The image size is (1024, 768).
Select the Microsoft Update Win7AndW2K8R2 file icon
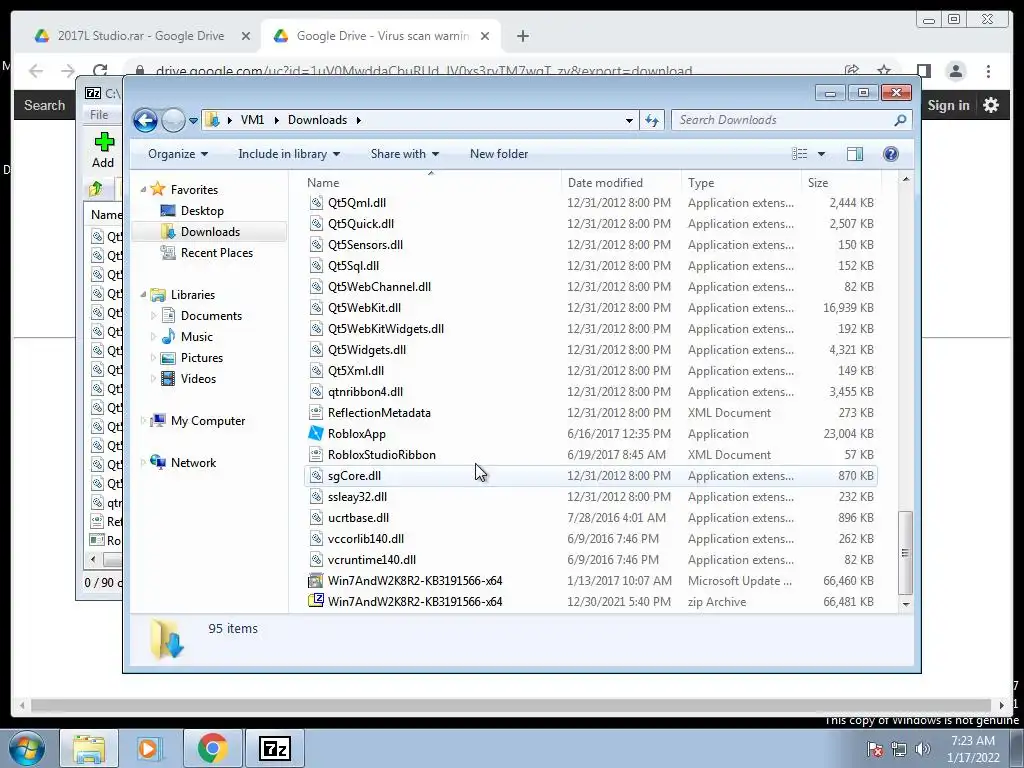[x=316, y=581]
